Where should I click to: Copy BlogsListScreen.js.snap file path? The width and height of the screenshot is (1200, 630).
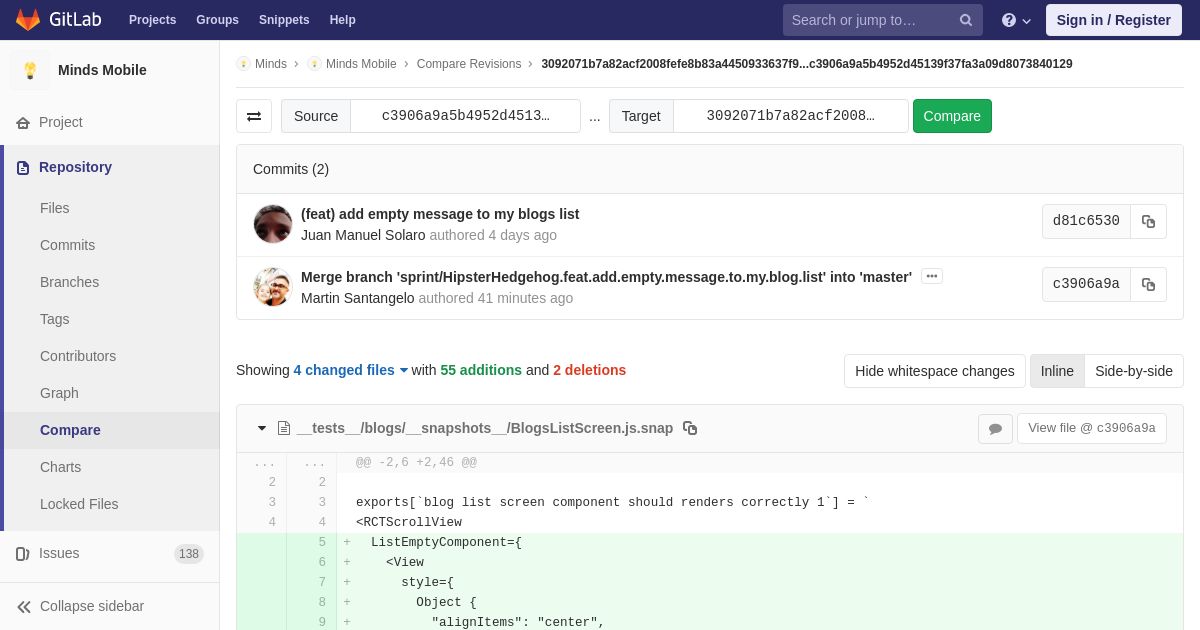coord(690,428)
